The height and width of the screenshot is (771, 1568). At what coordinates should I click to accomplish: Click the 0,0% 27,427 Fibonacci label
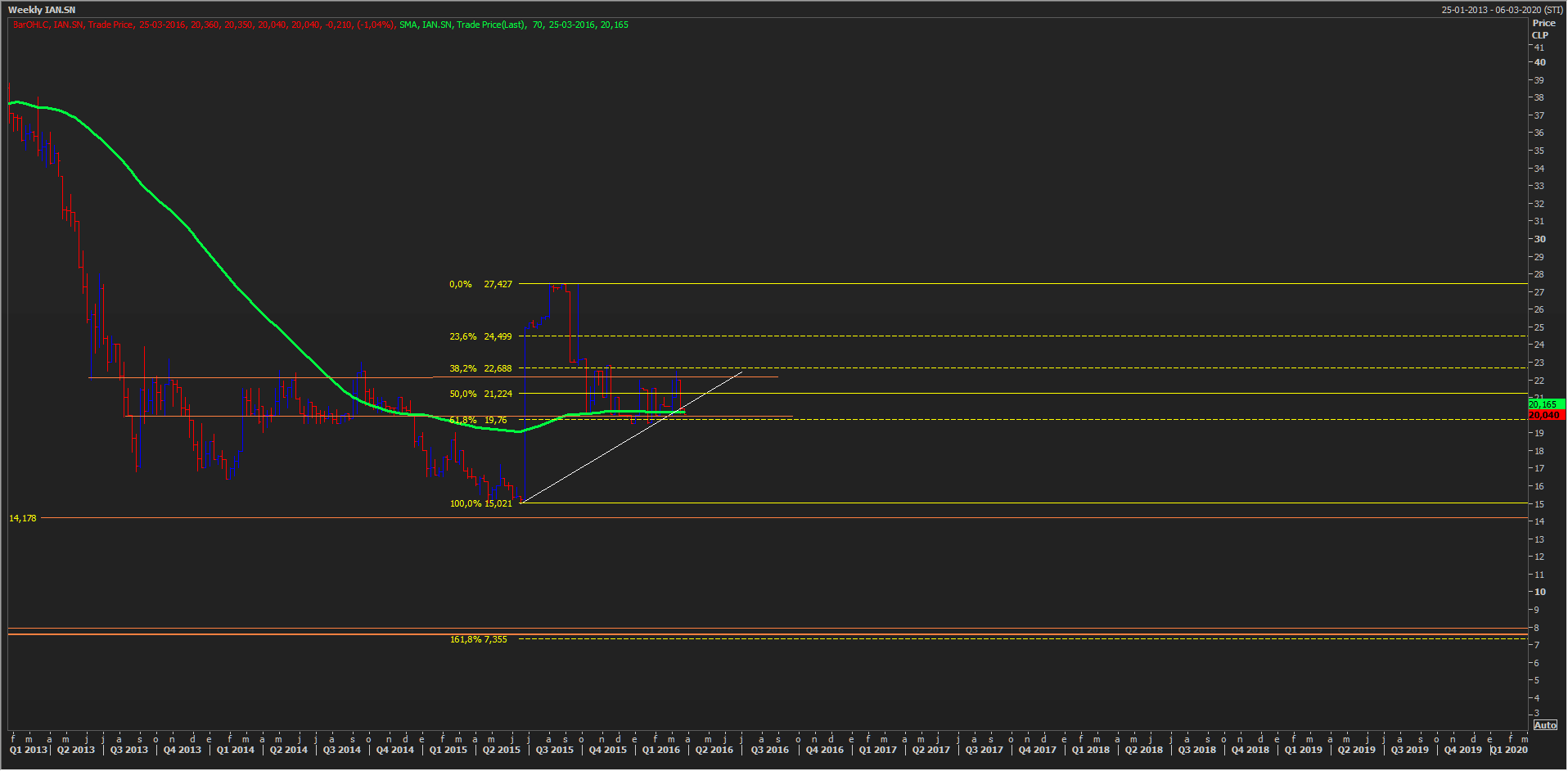click(x=480, y=284)
